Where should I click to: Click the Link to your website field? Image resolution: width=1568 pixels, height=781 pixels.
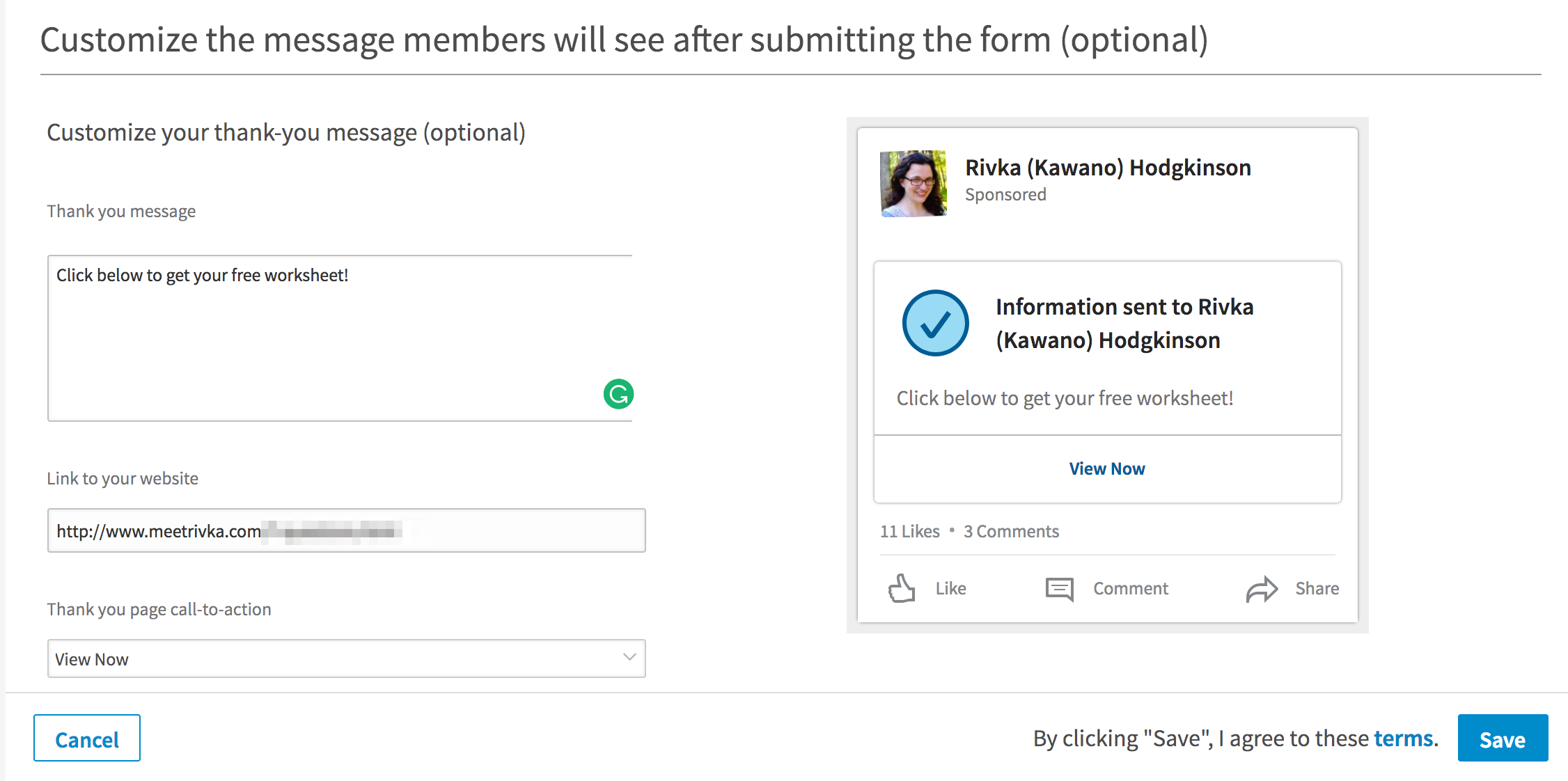click(347, 530)
